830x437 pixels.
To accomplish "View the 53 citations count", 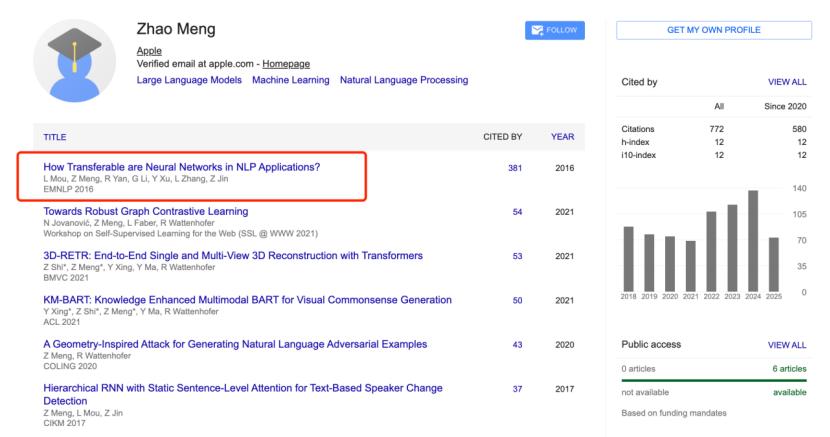I will click(x=517, y=257).
